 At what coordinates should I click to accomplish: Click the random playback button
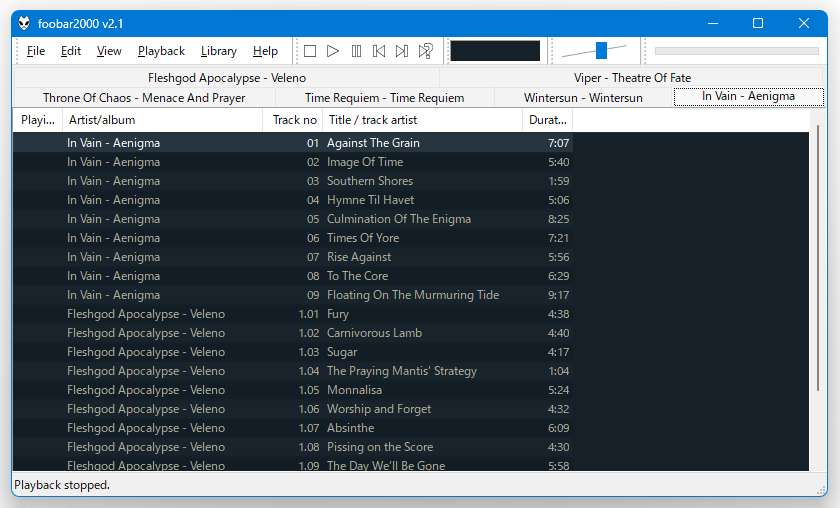click(425, 51)
